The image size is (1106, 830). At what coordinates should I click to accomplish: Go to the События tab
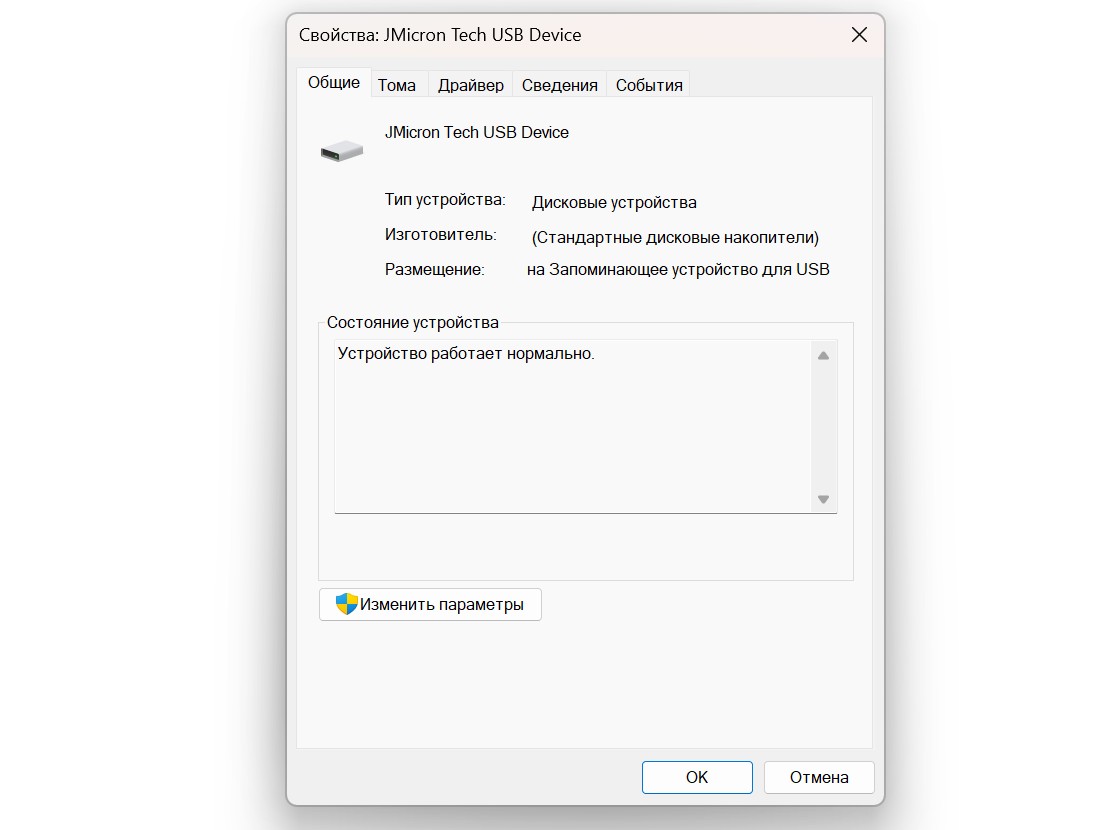coord(649,85)
